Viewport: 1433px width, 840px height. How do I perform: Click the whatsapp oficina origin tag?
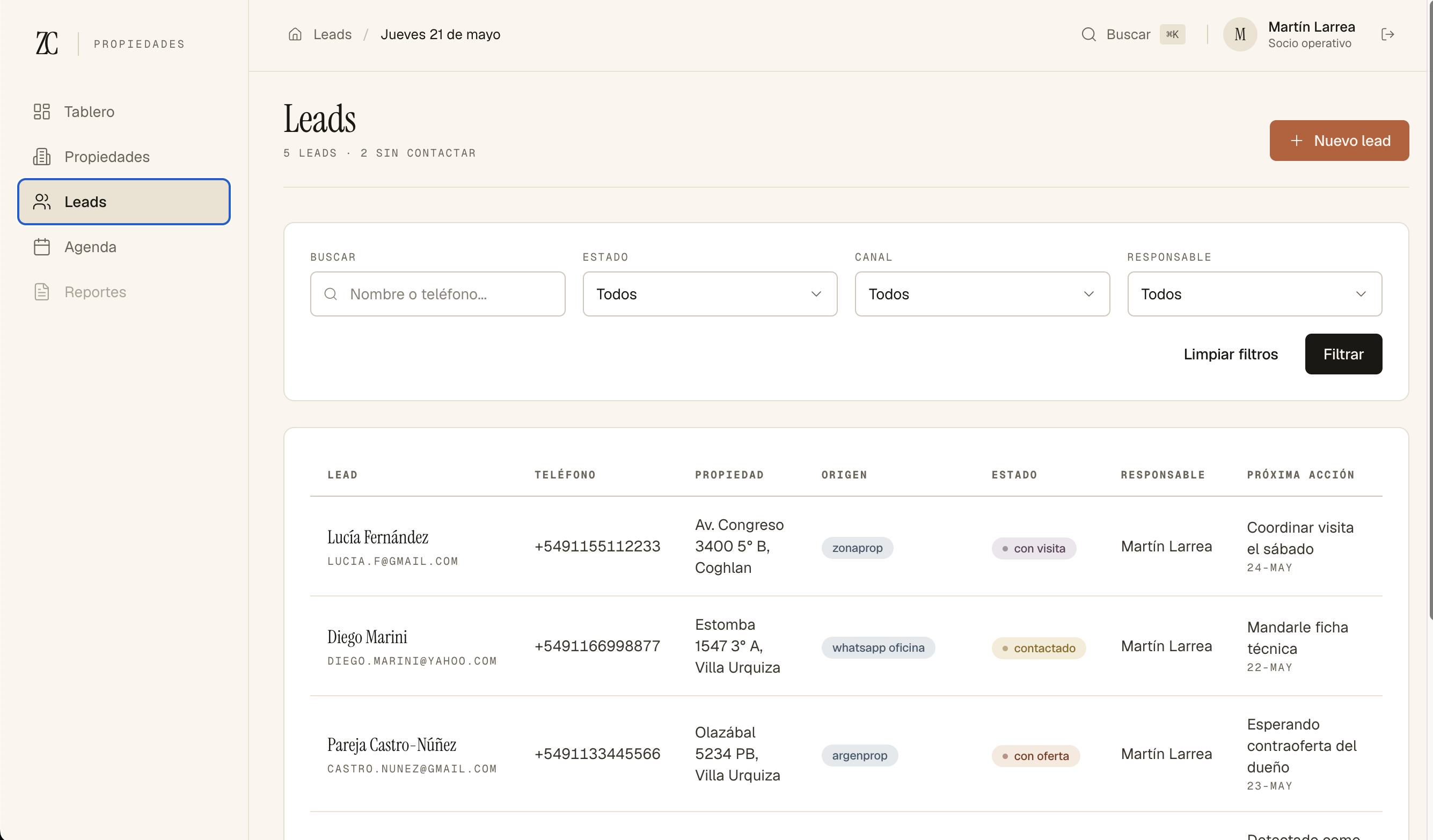tap(878, 648)
